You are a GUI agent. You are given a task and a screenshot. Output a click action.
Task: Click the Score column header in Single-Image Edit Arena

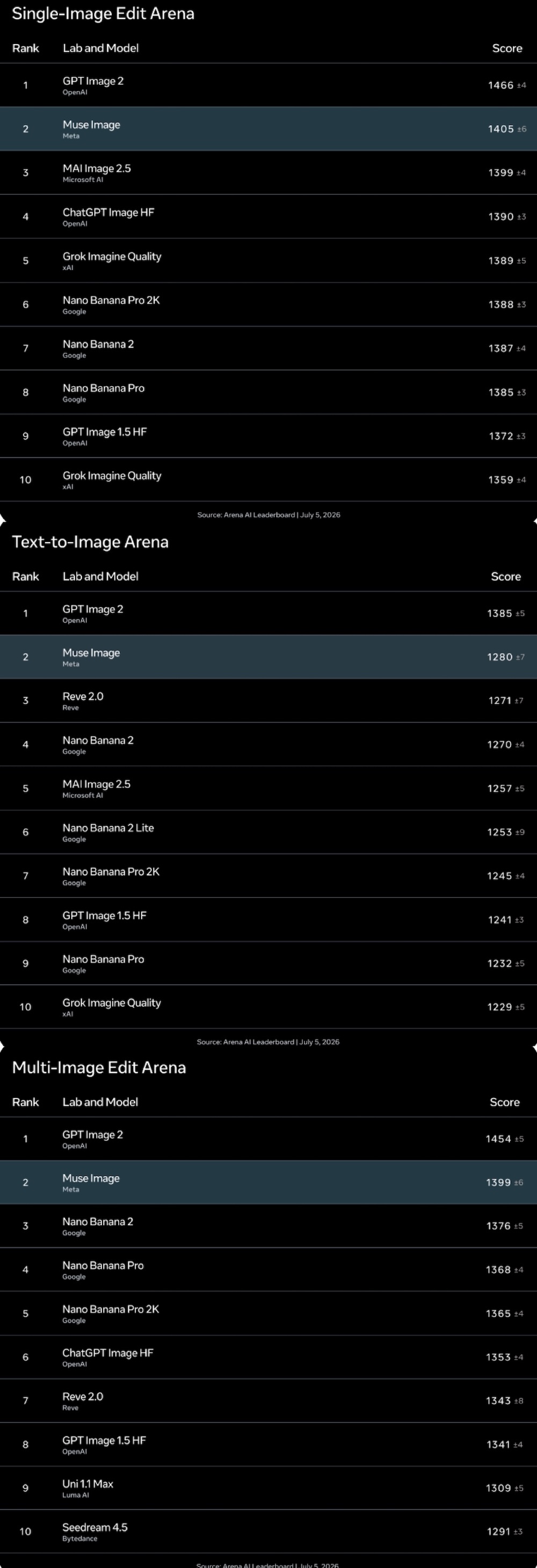(507, 48)
